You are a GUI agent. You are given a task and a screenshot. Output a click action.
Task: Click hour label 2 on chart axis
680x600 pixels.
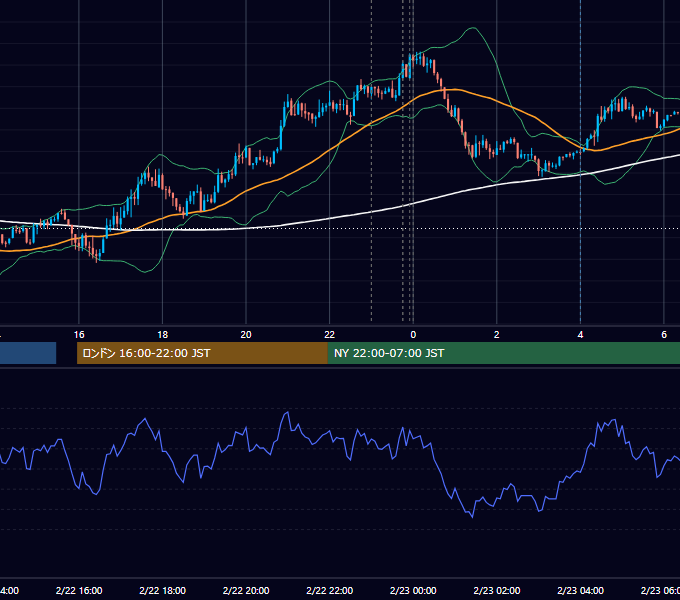(x=497, y=335)
